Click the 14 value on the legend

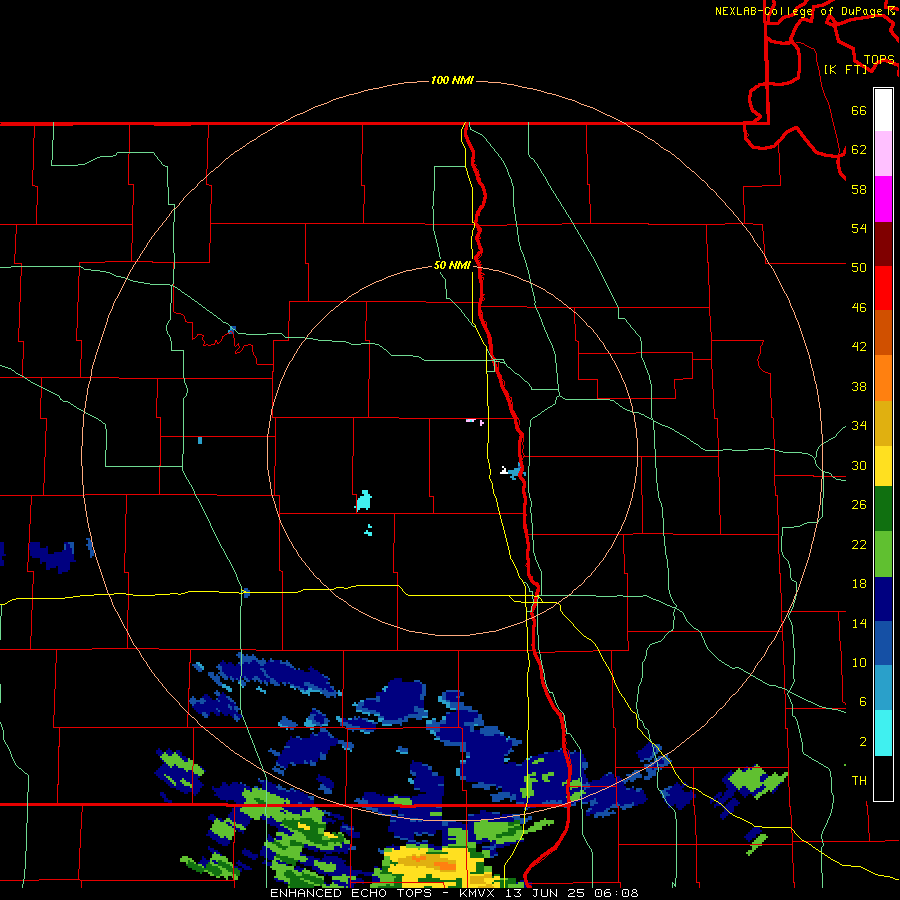(x=859, y=623)
